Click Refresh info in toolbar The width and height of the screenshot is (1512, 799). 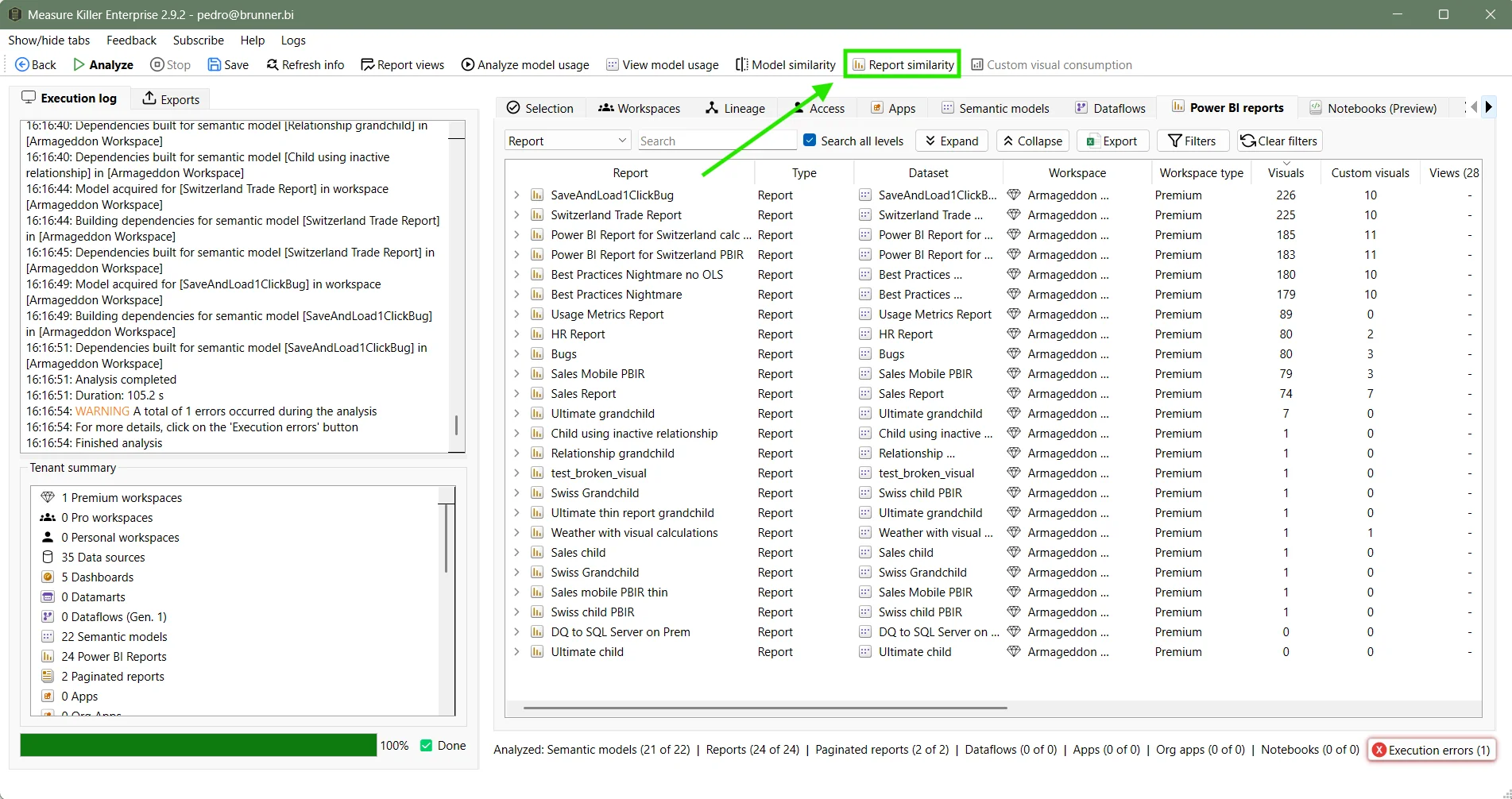pos(305,65)
